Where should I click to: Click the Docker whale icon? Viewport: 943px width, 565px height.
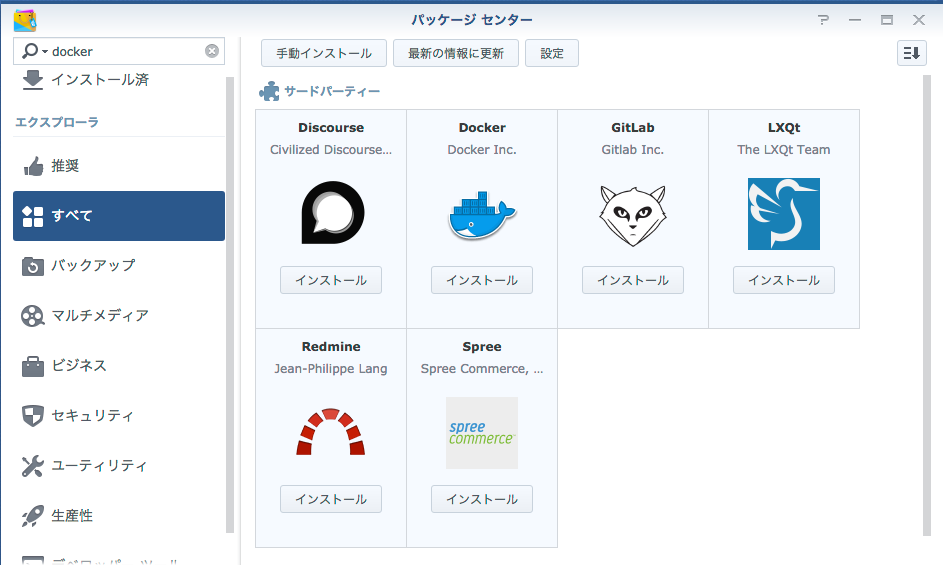[482, 214]
